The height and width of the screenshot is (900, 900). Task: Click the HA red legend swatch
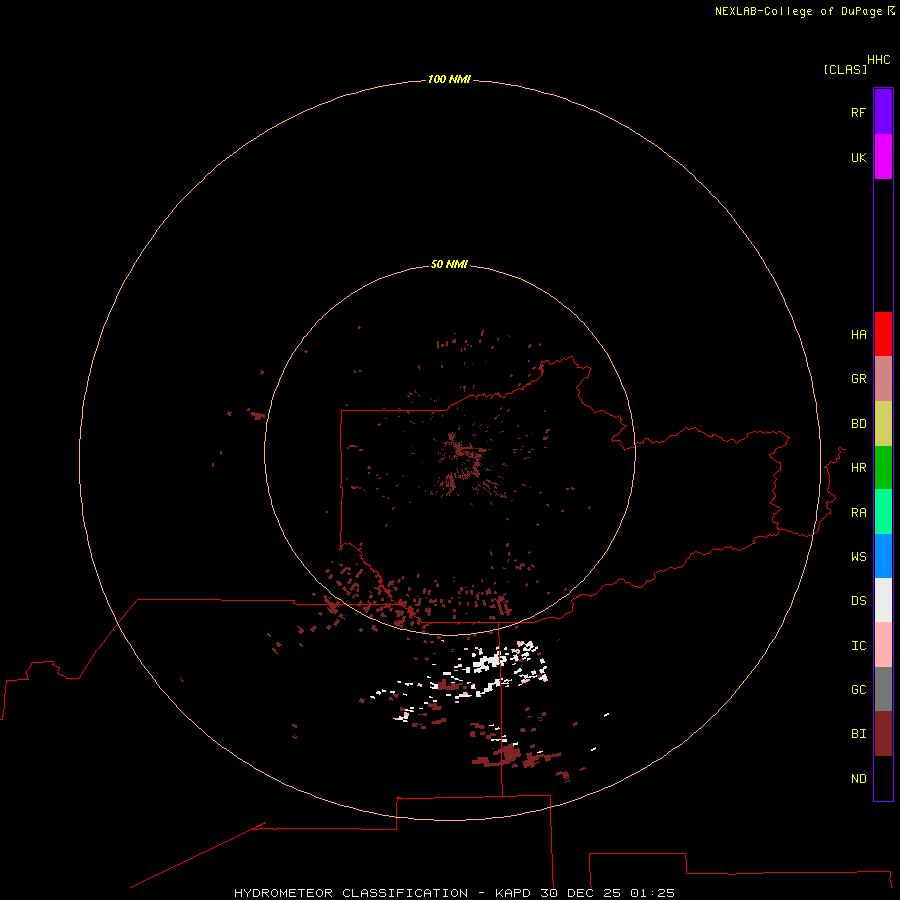point(883,334)
